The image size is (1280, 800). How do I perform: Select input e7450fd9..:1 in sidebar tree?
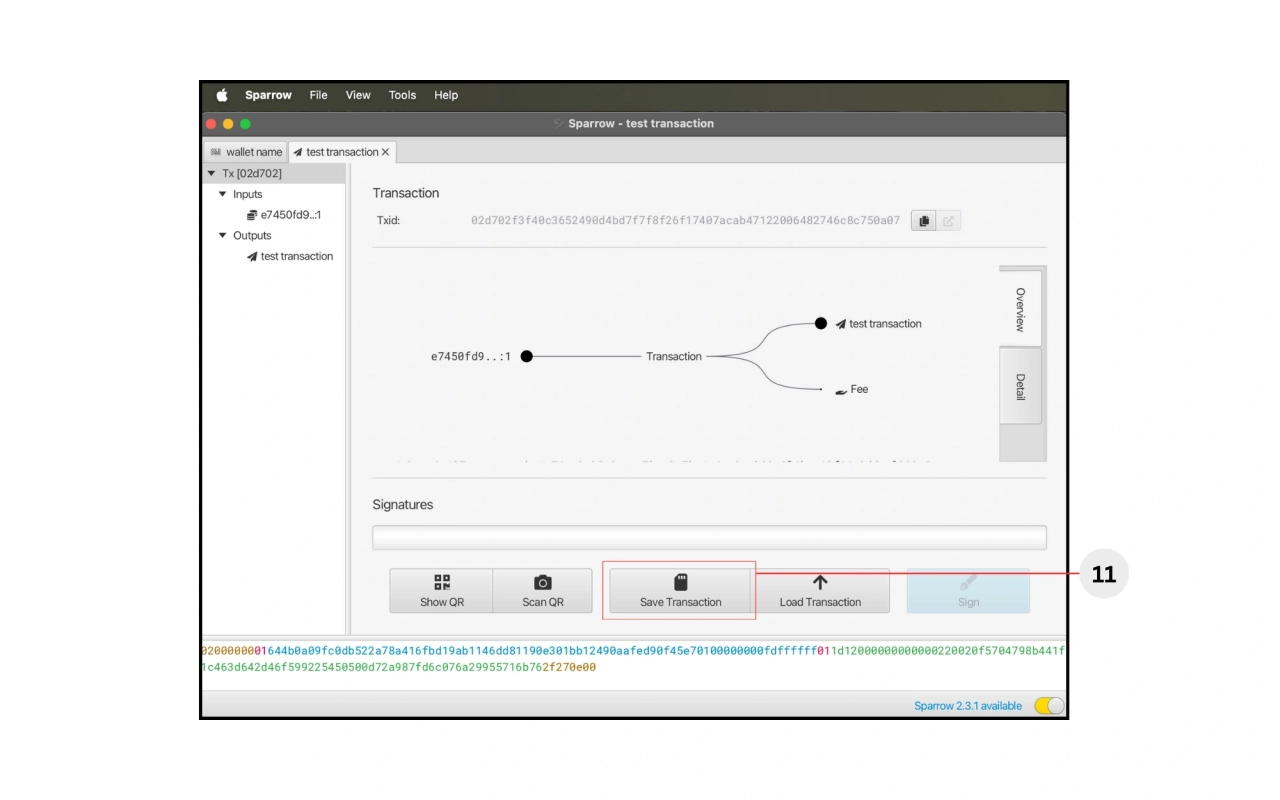tap(284, 215)
